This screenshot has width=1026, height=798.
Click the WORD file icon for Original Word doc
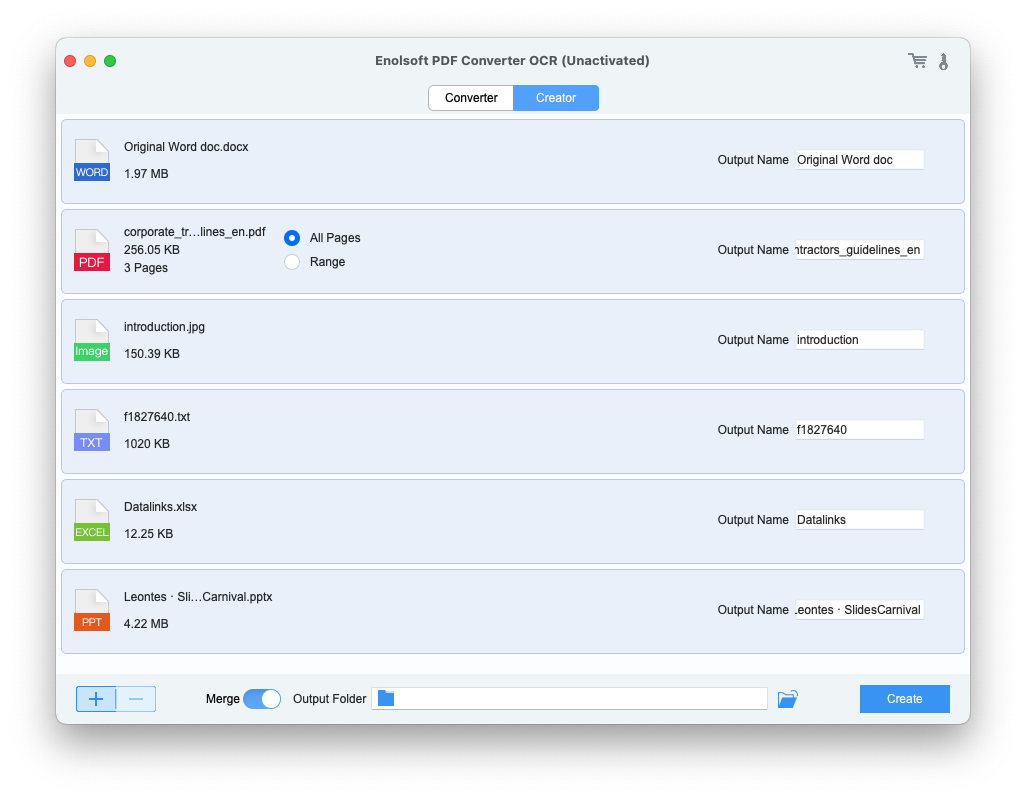coord(92,160)
